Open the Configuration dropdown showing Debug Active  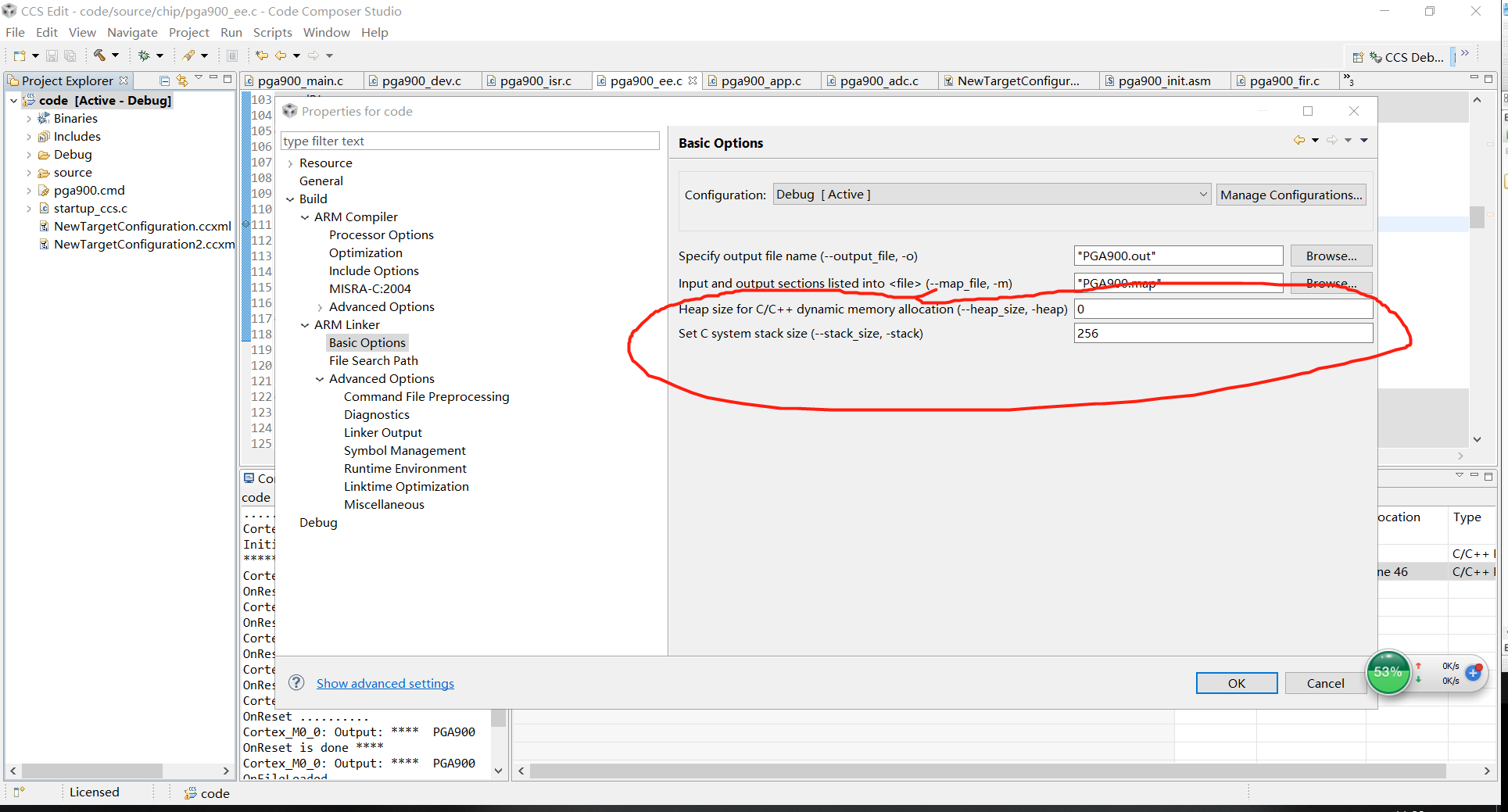pyautogui.click(x=1204, y=194)
